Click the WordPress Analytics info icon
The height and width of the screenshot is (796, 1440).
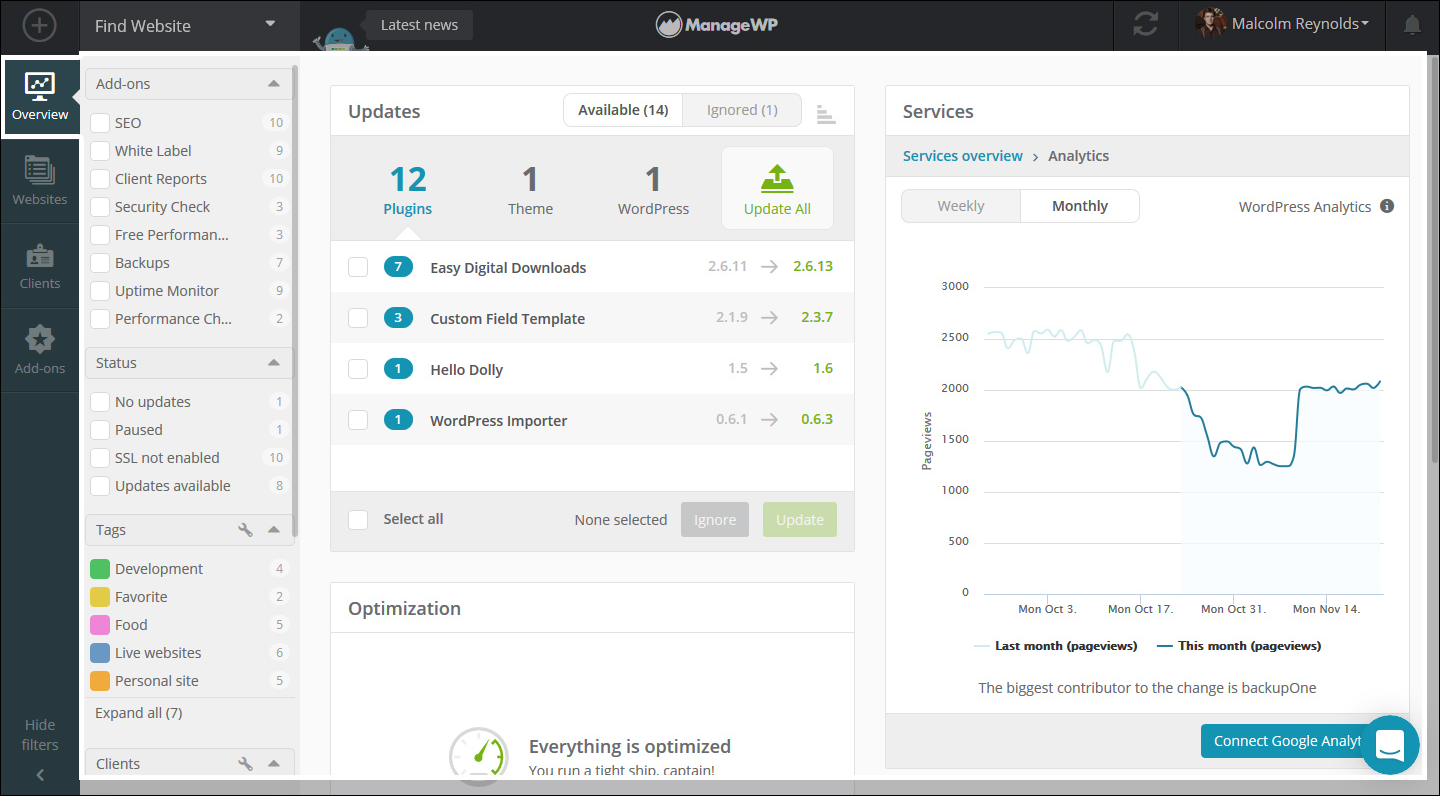1387,206
